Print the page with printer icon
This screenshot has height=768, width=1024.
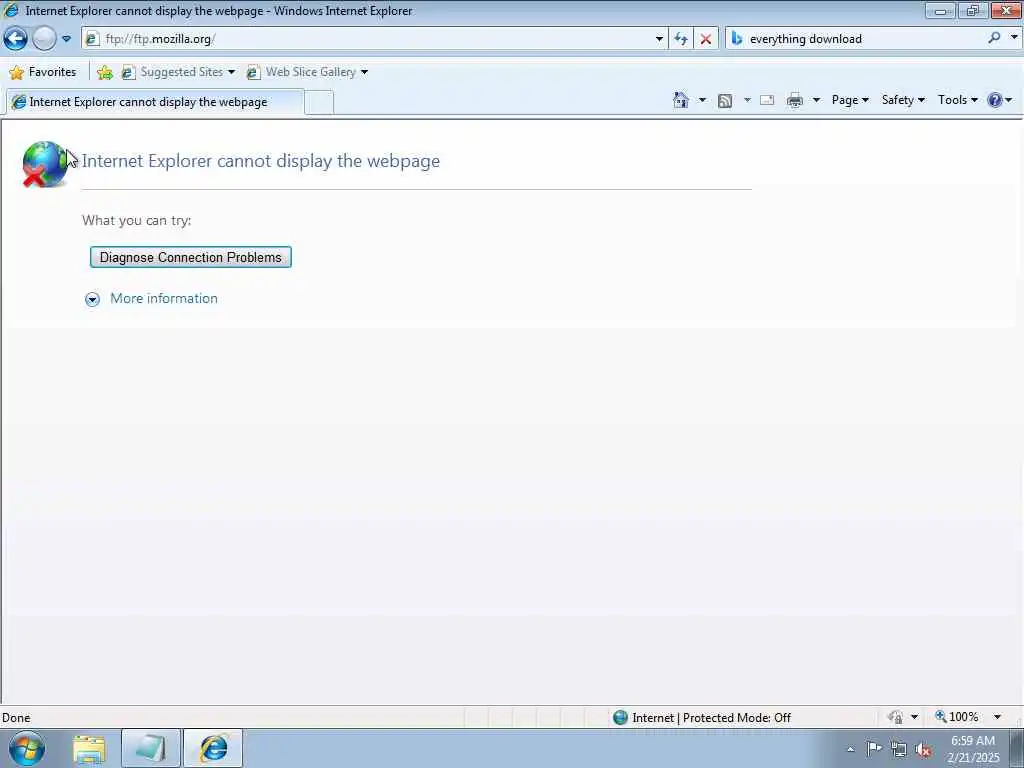coord(795,101)
